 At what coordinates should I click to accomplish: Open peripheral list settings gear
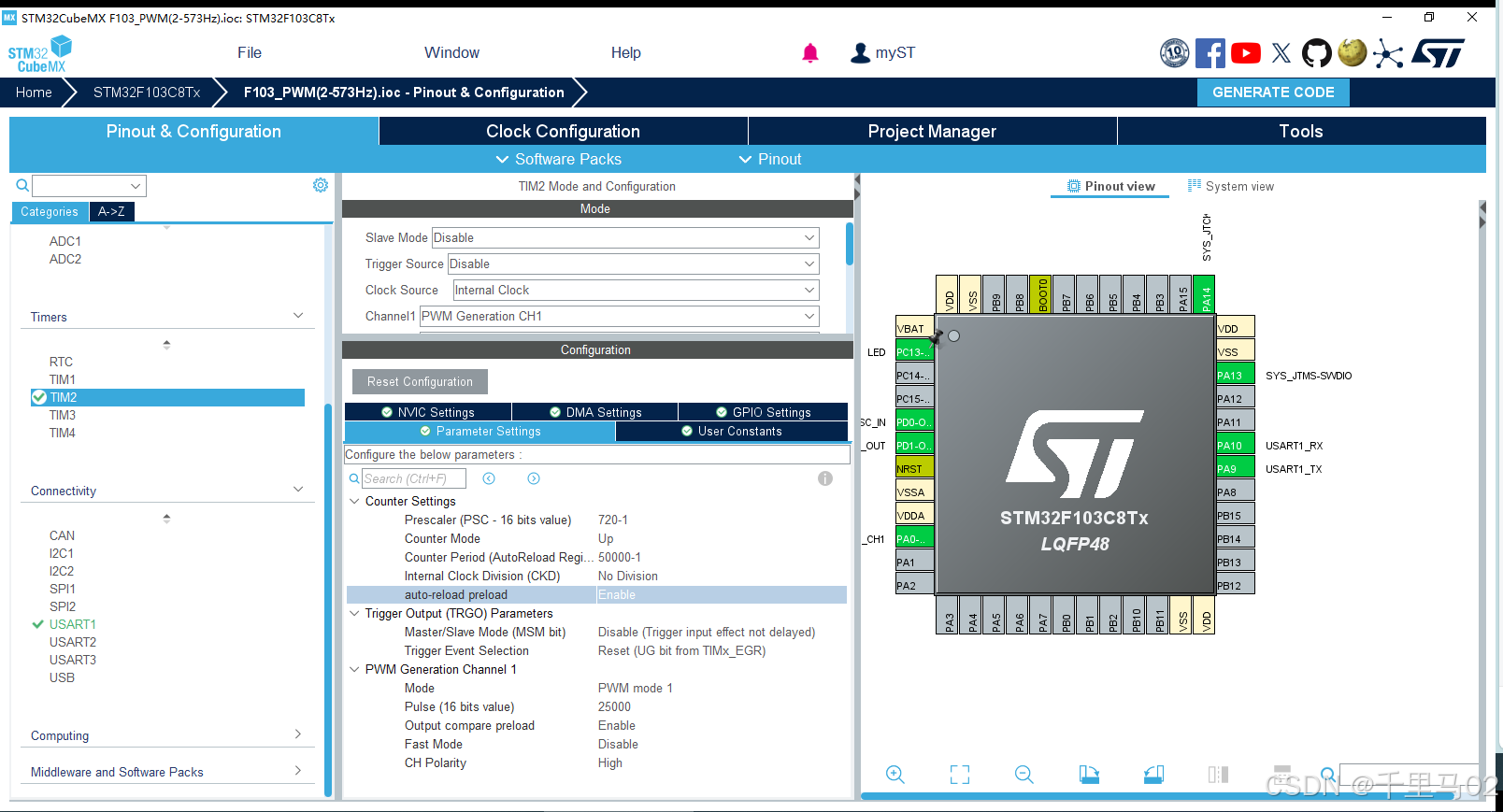coord(321,185)
